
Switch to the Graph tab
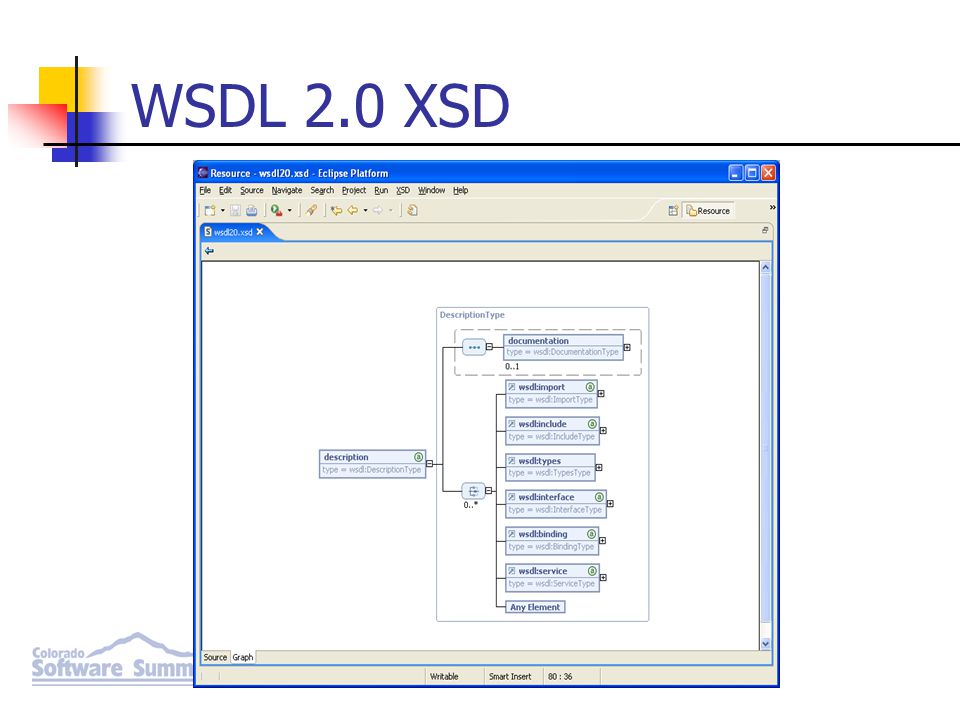[243, 658]
